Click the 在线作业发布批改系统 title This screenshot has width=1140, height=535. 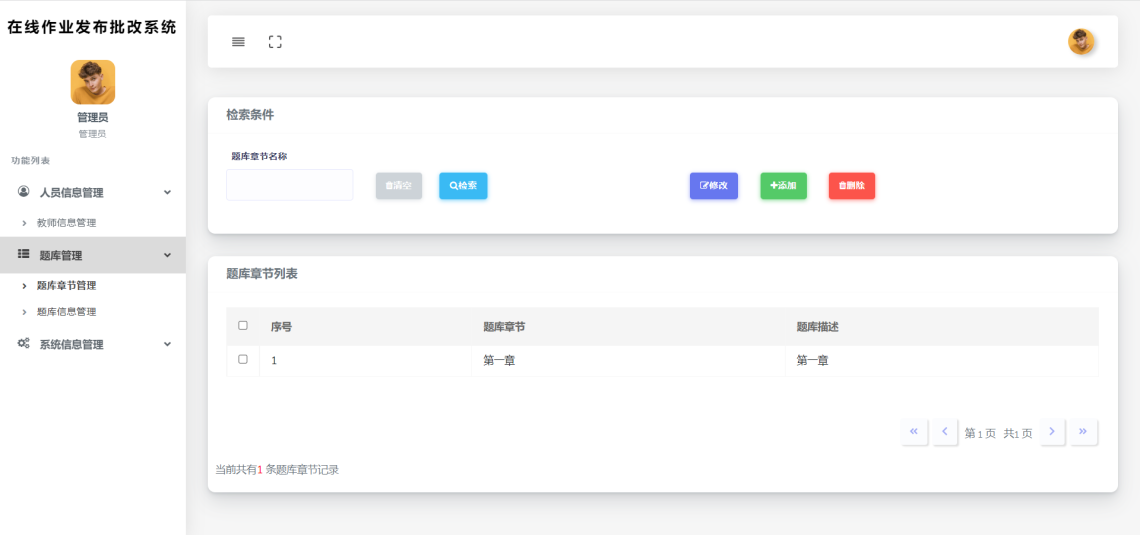pos(92,28)
